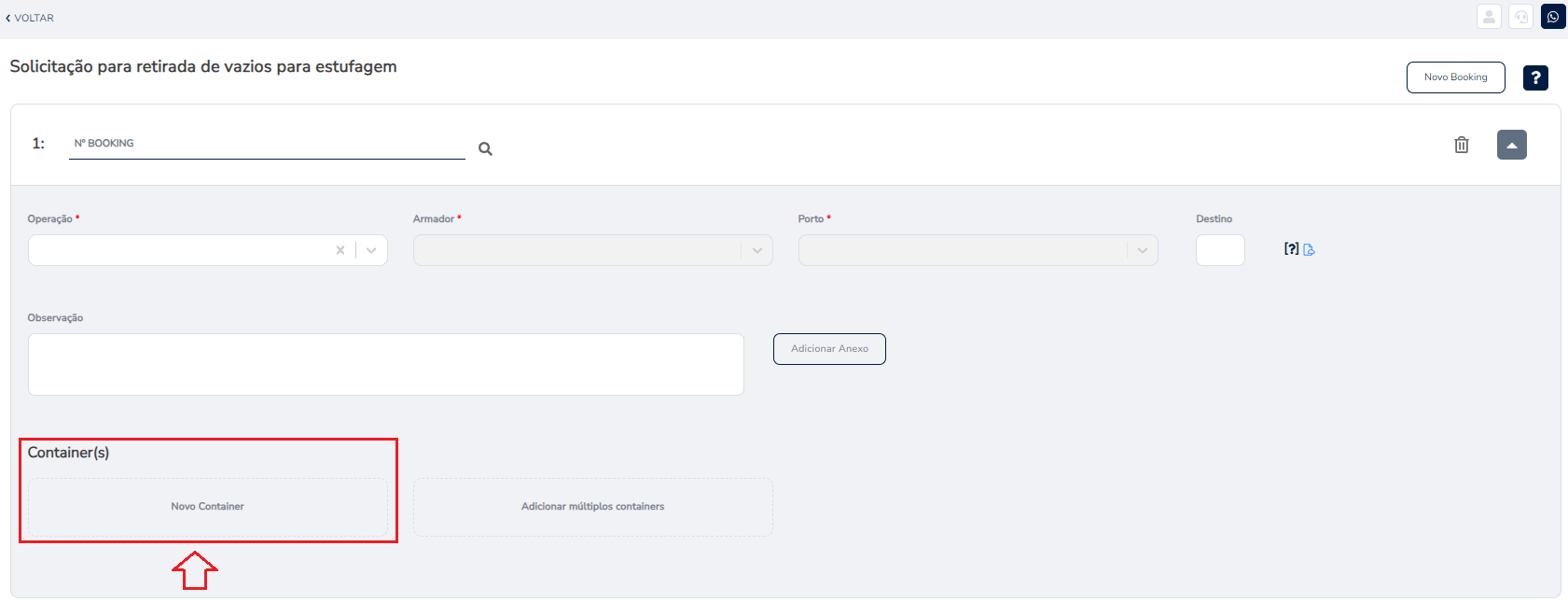Open the user profile icon
Image resolution: width=1568 pixels, height=602 pixels.
(x=1489, y=17)
